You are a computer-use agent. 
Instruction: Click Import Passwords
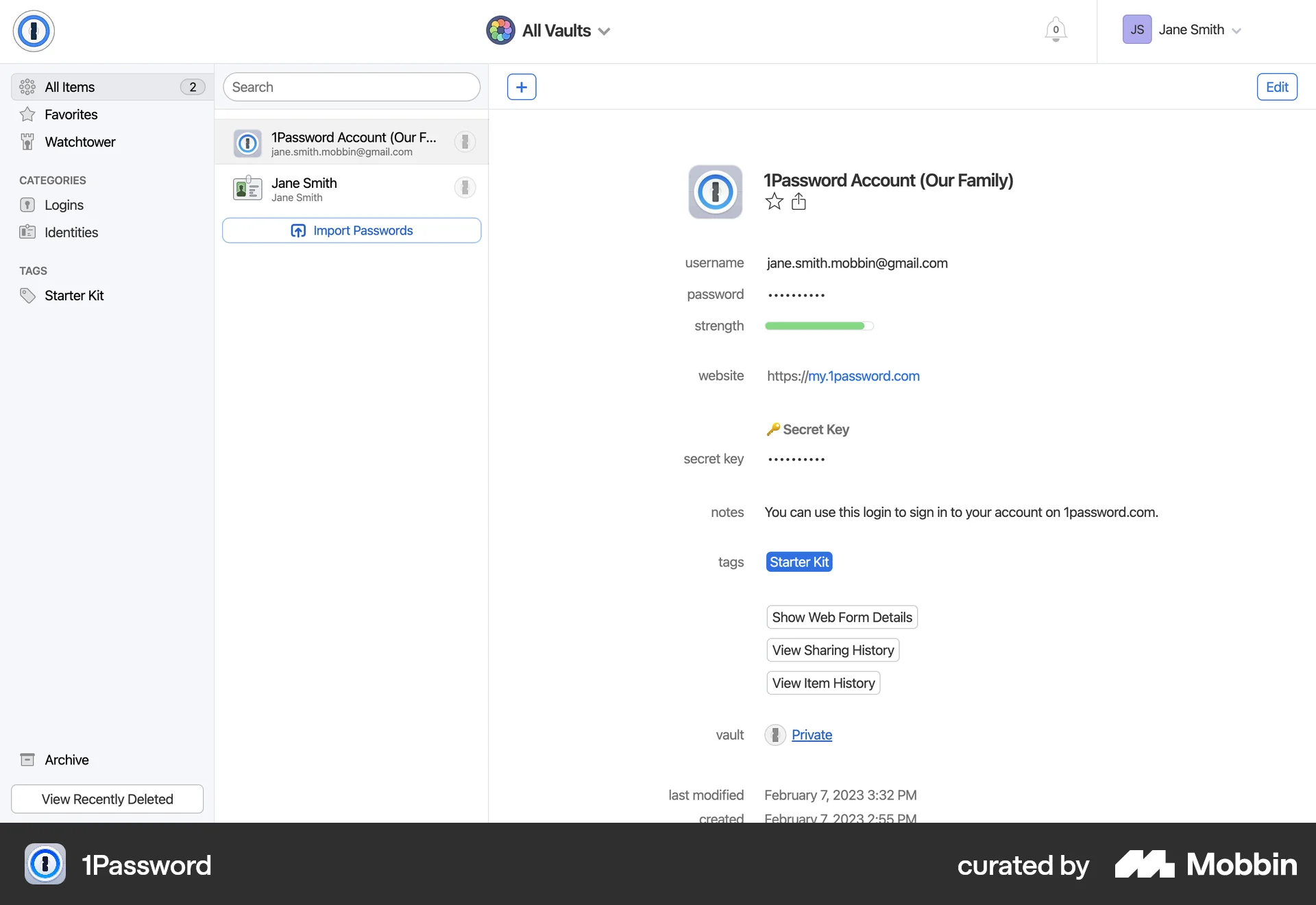coord(351,230)
